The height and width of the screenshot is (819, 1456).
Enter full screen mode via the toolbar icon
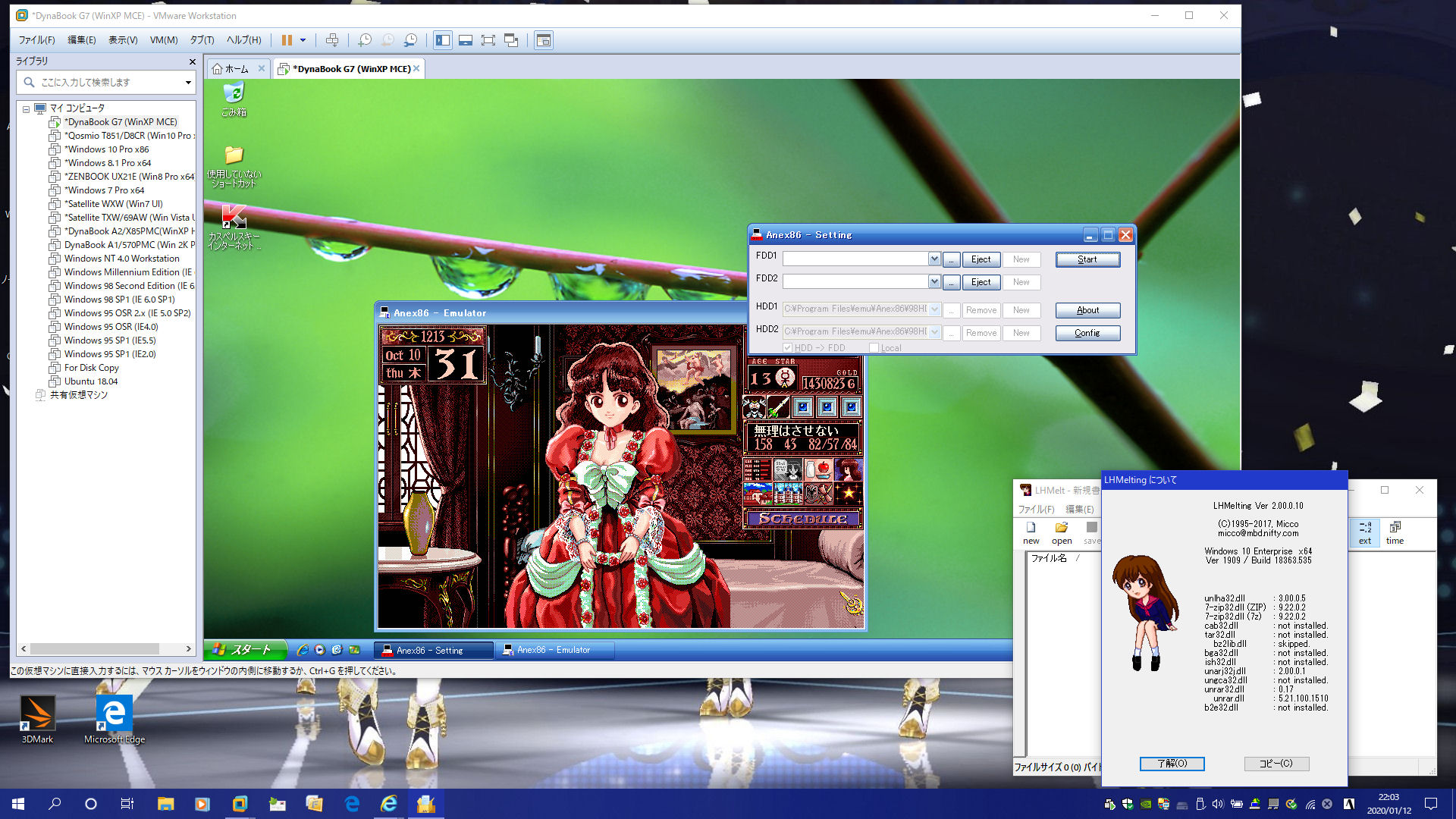pos(488,40)
